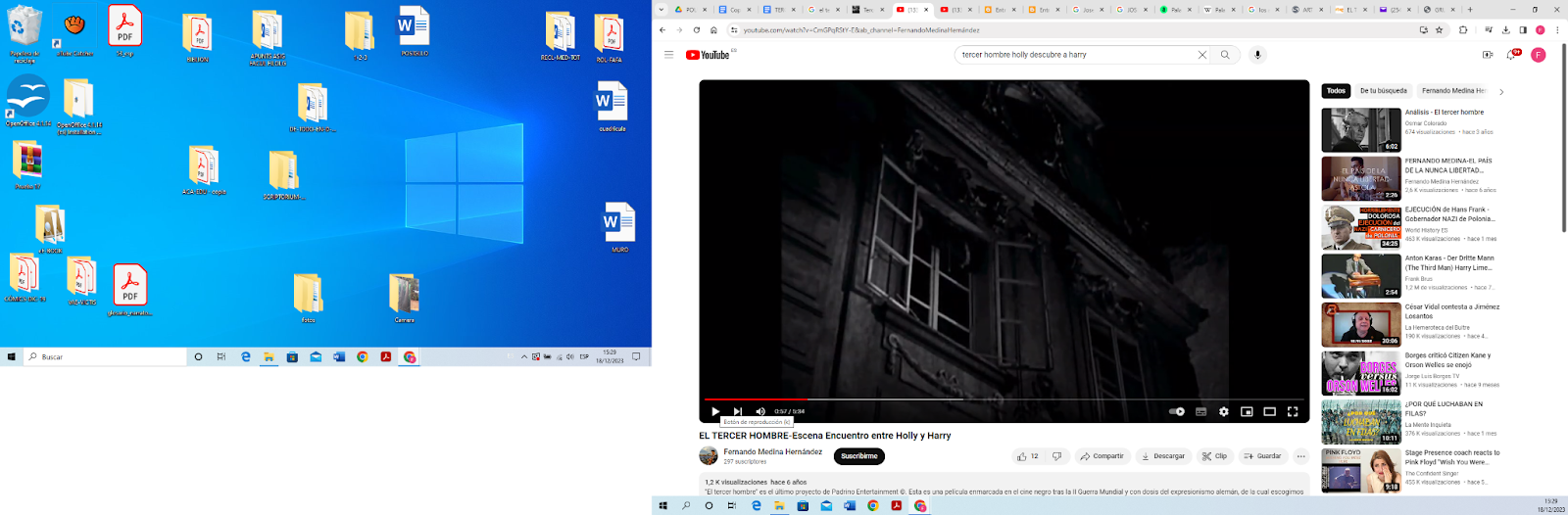Mute the video volume speaker icon
Viewport: 1568px width, 515px height.
point(760,411)
